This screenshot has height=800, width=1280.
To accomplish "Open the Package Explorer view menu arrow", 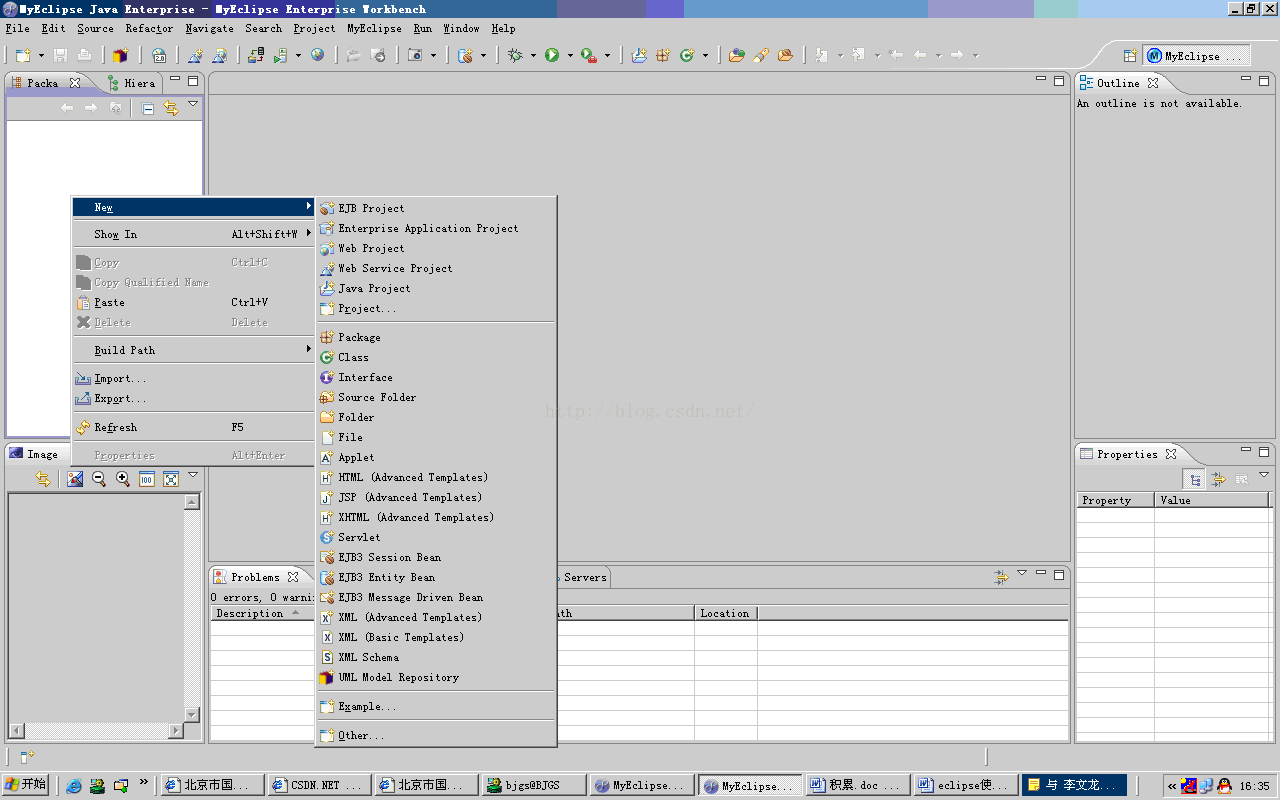I will [x=193, y=104].
